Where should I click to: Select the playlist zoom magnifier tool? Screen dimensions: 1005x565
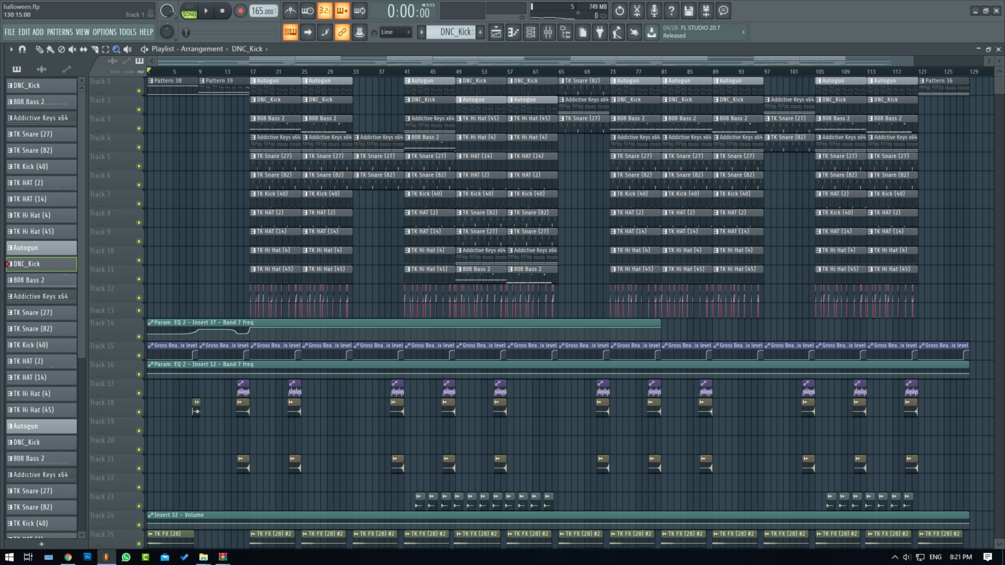pyautogui.click(x=116, y=49)
